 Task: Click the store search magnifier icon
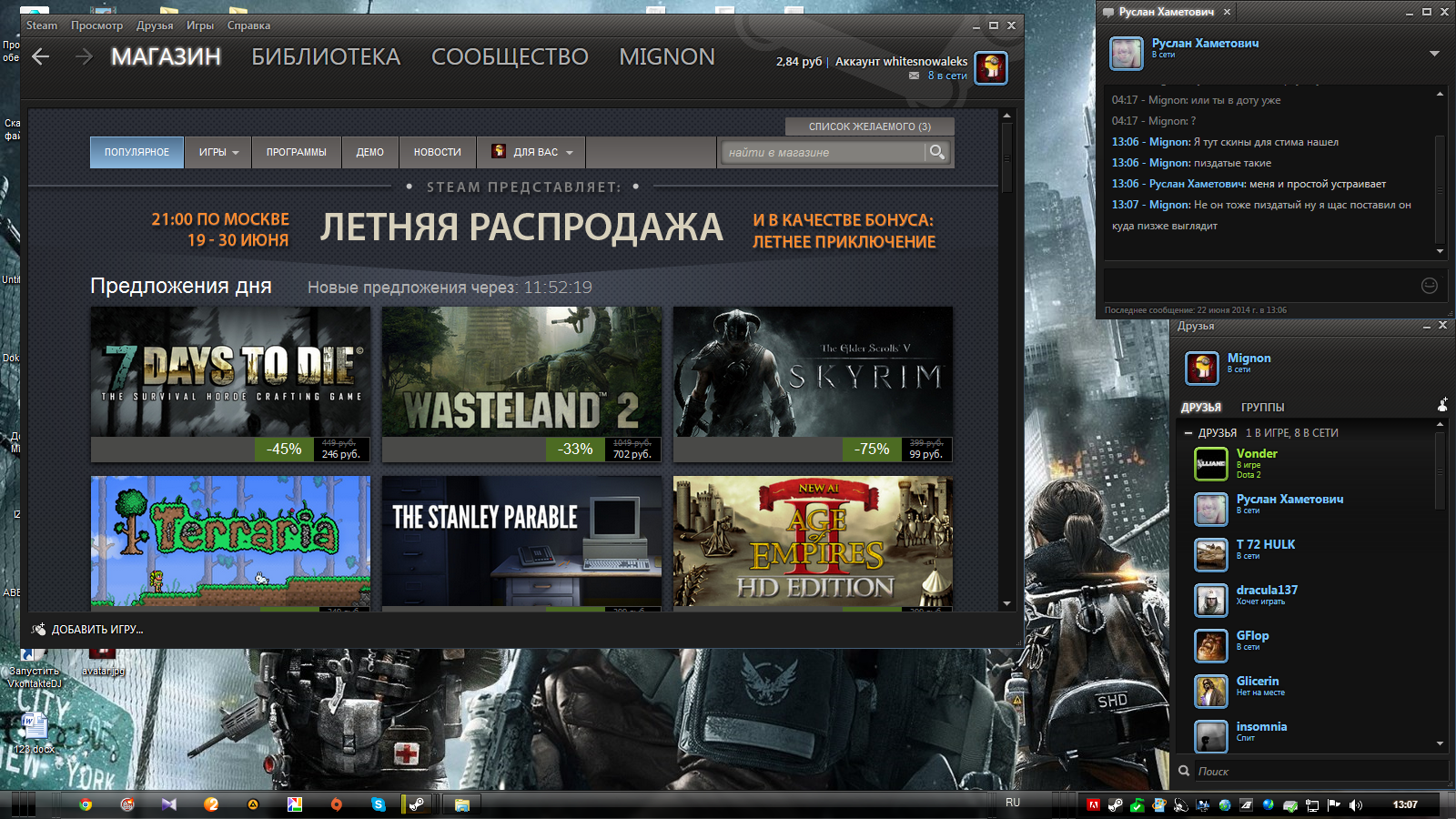pyautogui.click(x=936, y=152)
